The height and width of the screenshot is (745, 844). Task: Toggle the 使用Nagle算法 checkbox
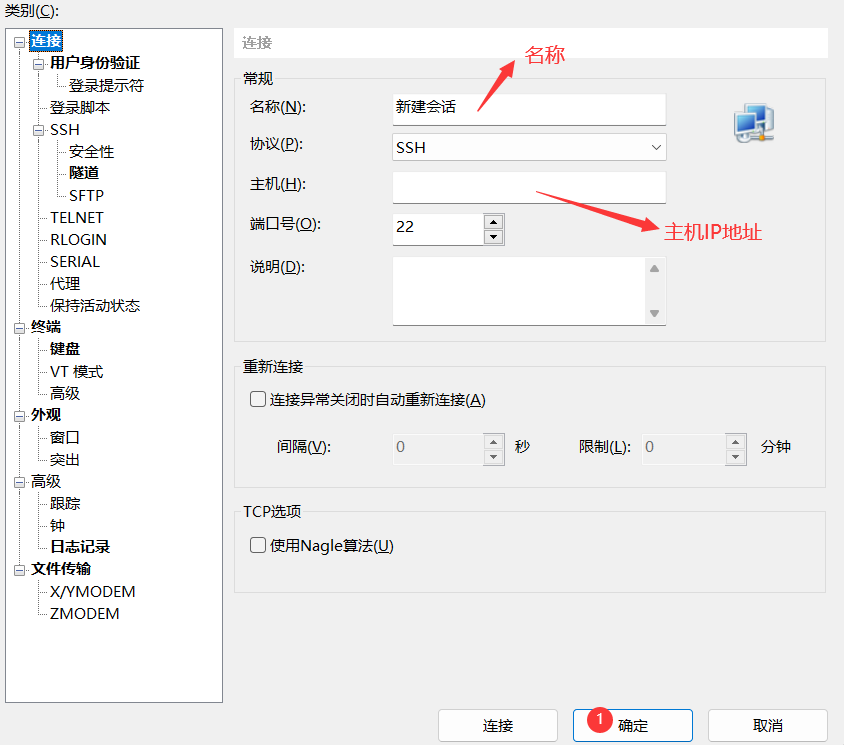[258, 545]
